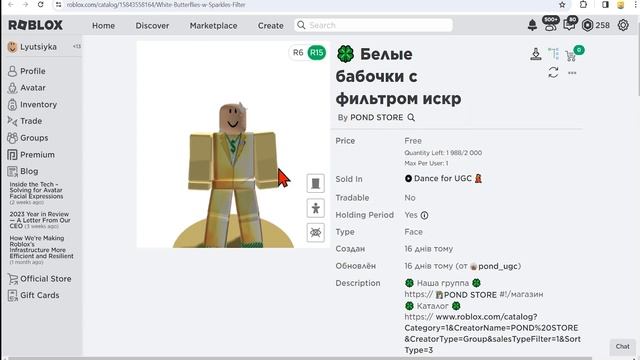The width and height of the screenshot is (640, 360).
Task: Click the Roblox search field
Action: (373, 25)
